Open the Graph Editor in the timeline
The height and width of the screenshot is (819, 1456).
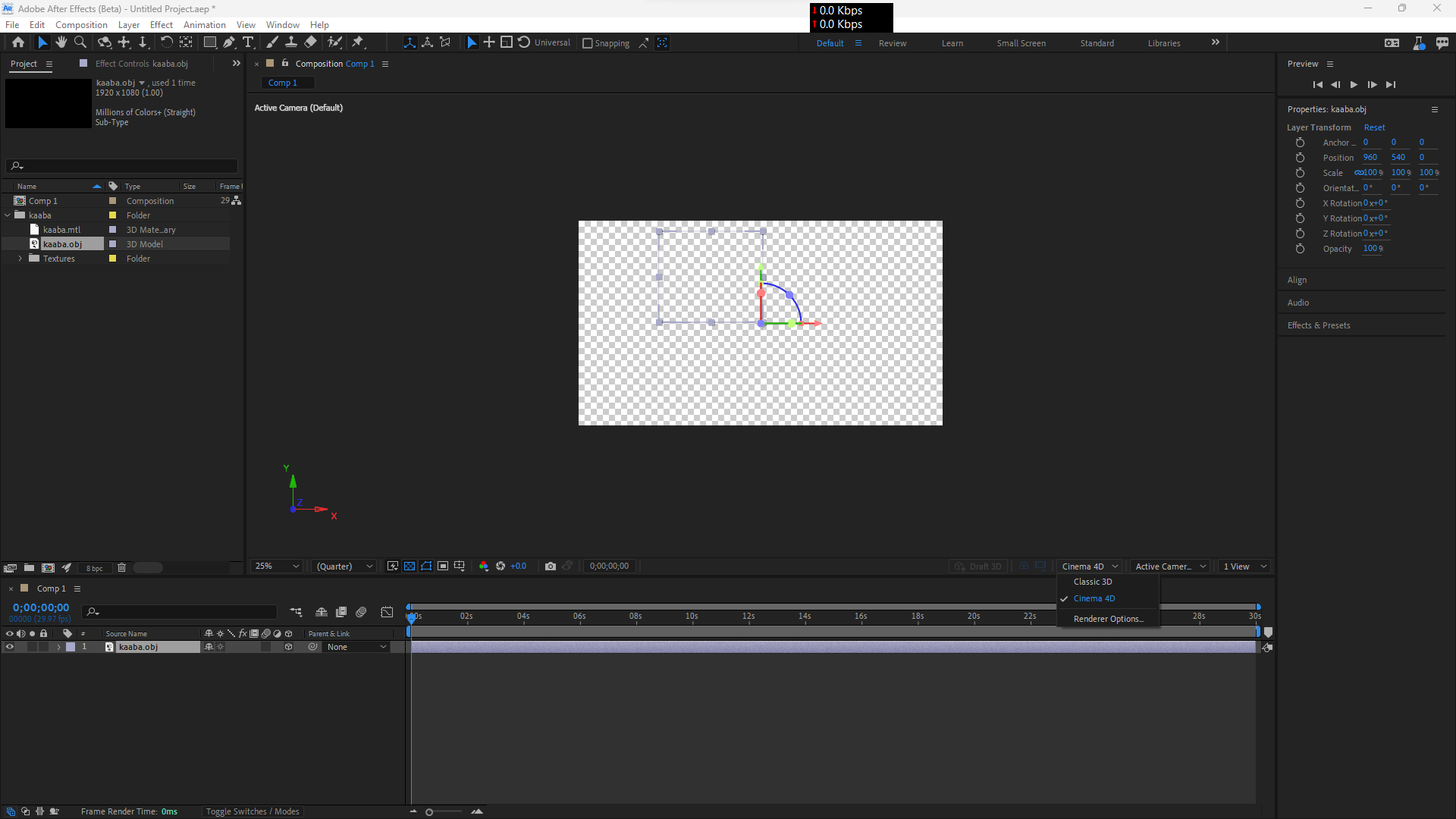point(387,612)
